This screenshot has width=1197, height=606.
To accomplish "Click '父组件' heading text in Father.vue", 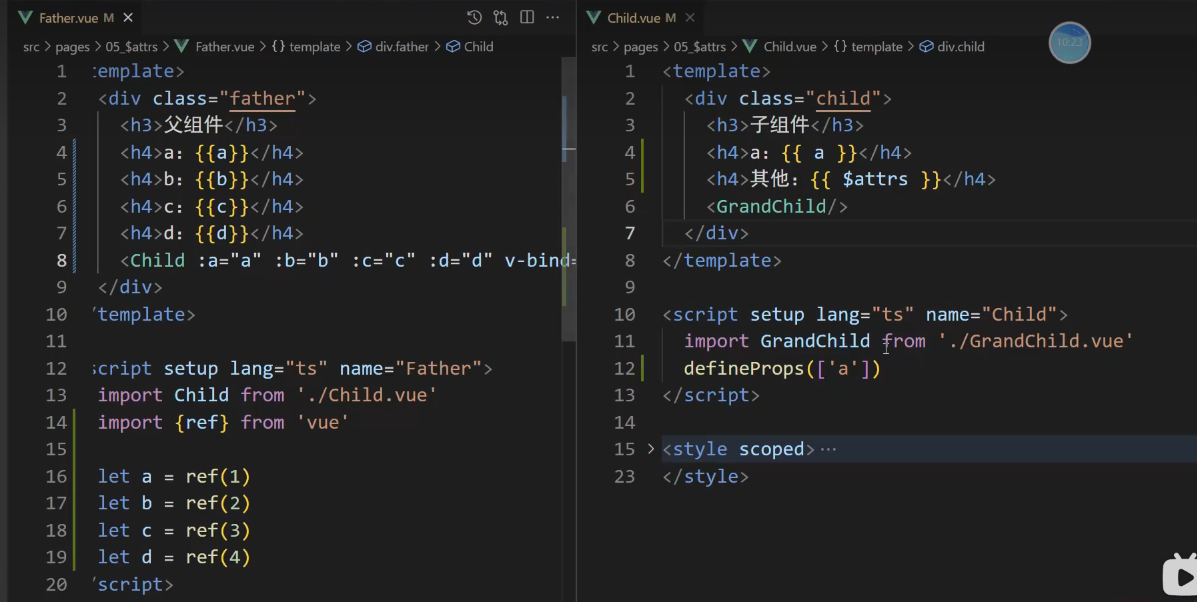I will pos(194,125).
